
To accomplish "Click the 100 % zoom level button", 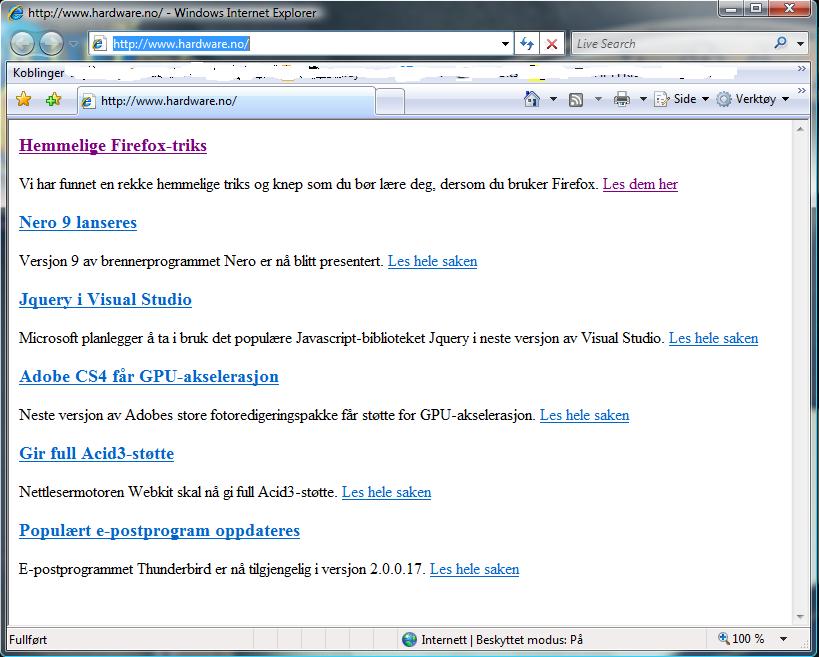I will tap(742, 639).
